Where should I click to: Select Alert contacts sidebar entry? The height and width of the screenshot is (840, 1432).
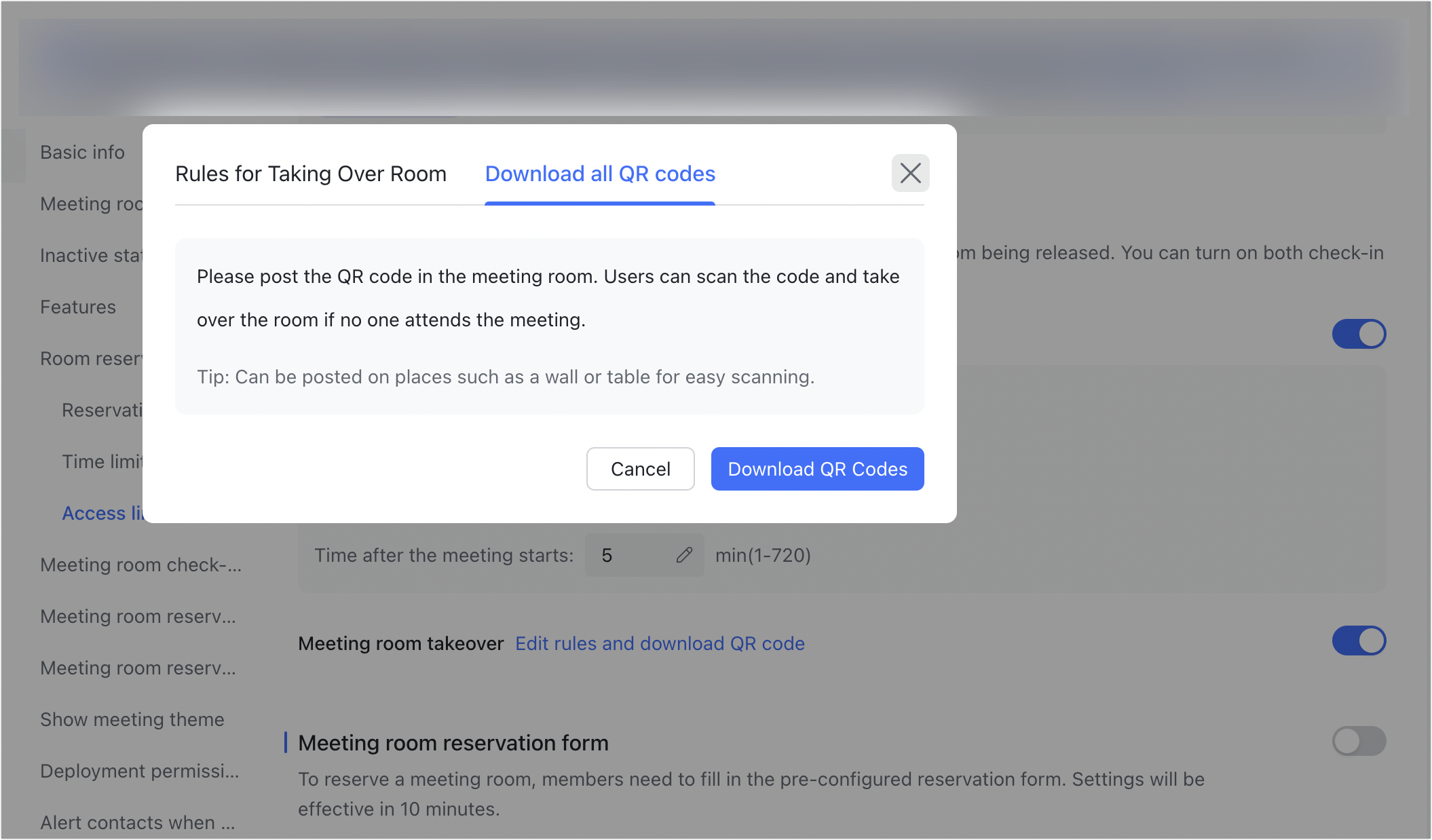click(136, 822)
